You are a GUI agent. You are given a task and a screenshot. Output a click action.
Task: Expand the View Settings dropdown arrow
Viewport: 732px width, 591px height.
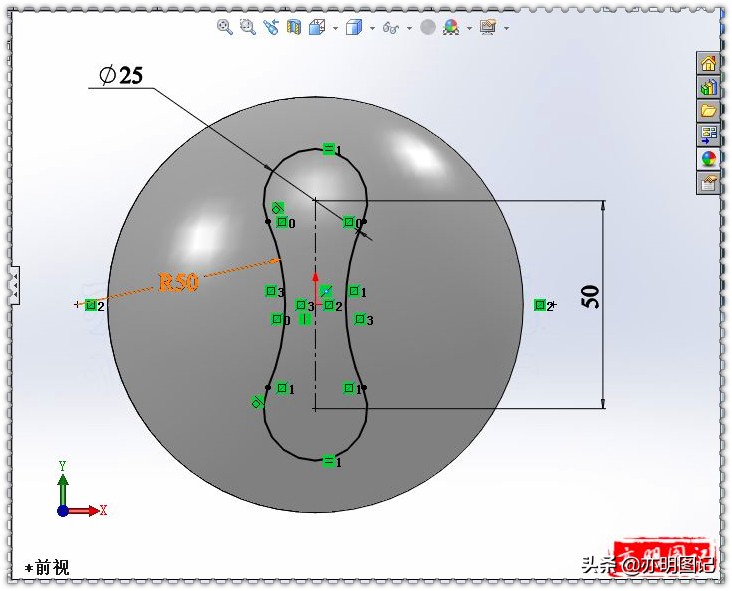click(x=507, y=28)
